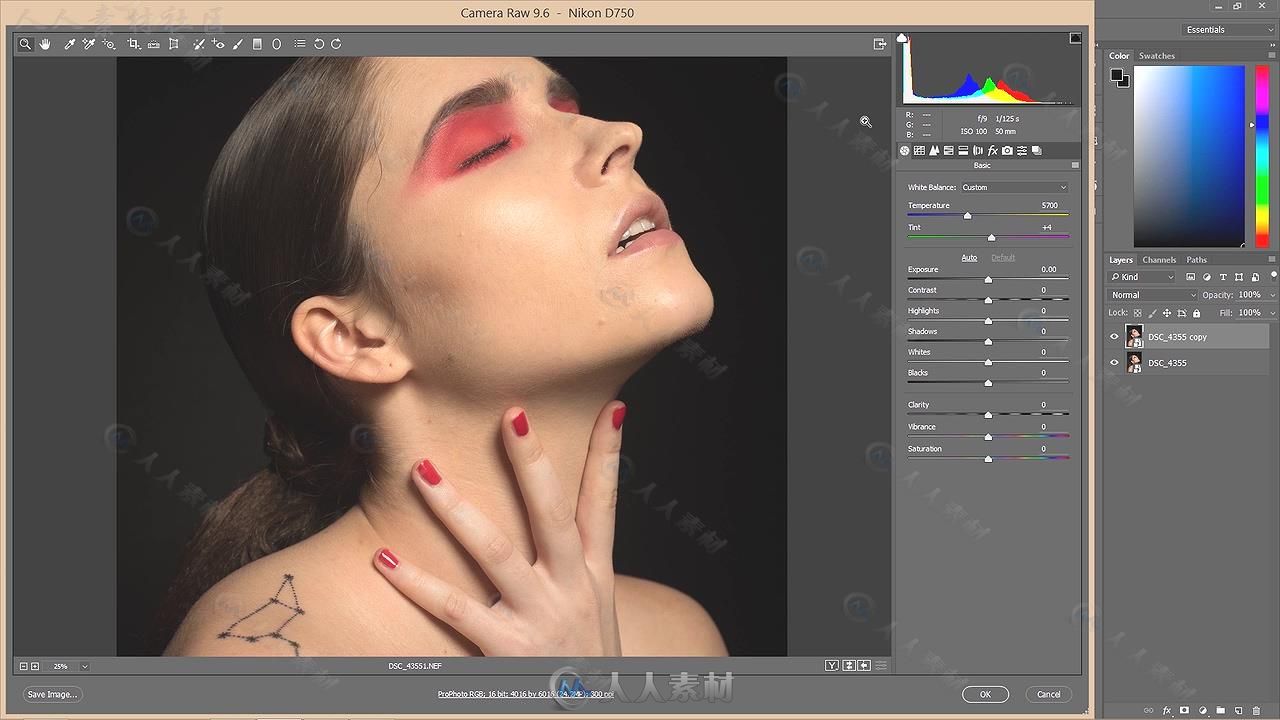Open the zoom level dropdown at 25%
This screenshot has width=1280, height=720.
(85, 666)
